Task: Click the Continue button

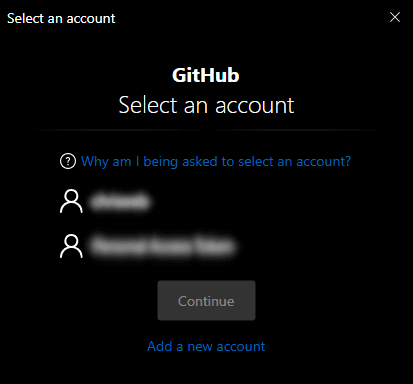Action: (x=206, y=301)
